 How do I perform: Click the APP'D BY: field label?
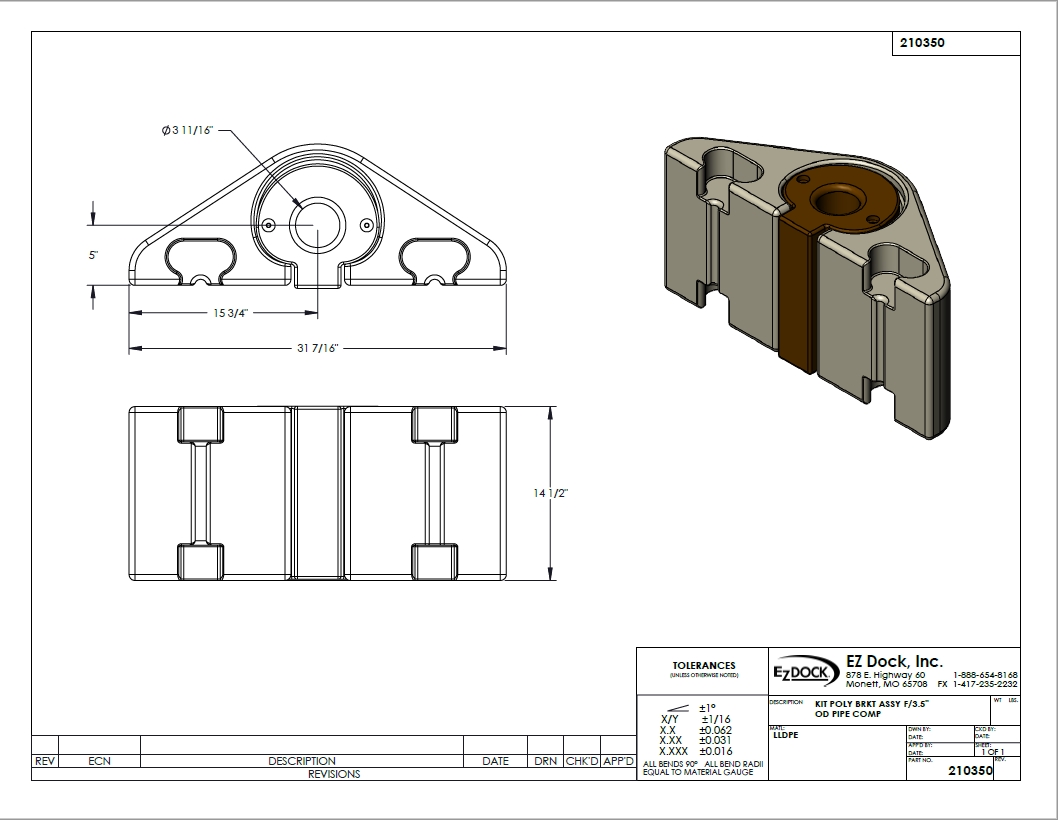920,745
